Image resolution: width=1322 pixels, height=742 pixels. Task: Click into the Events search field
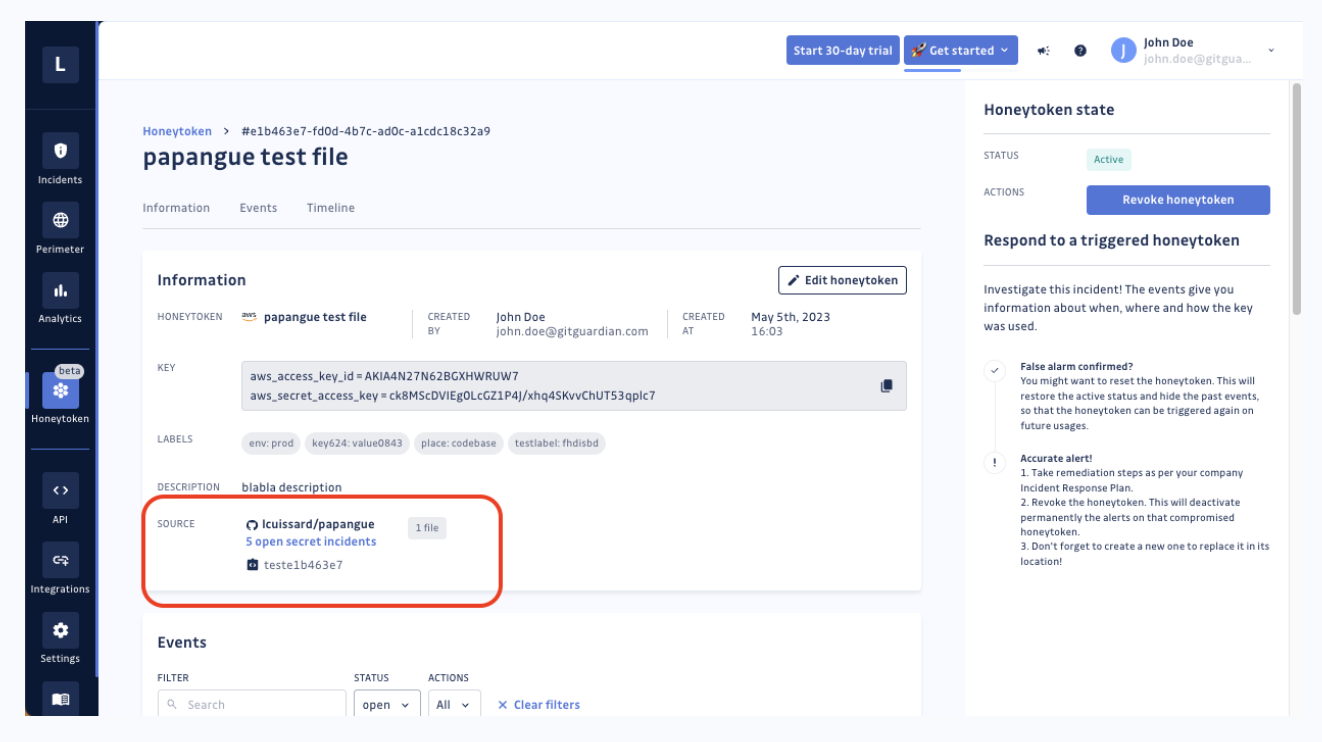coord(252,704)
